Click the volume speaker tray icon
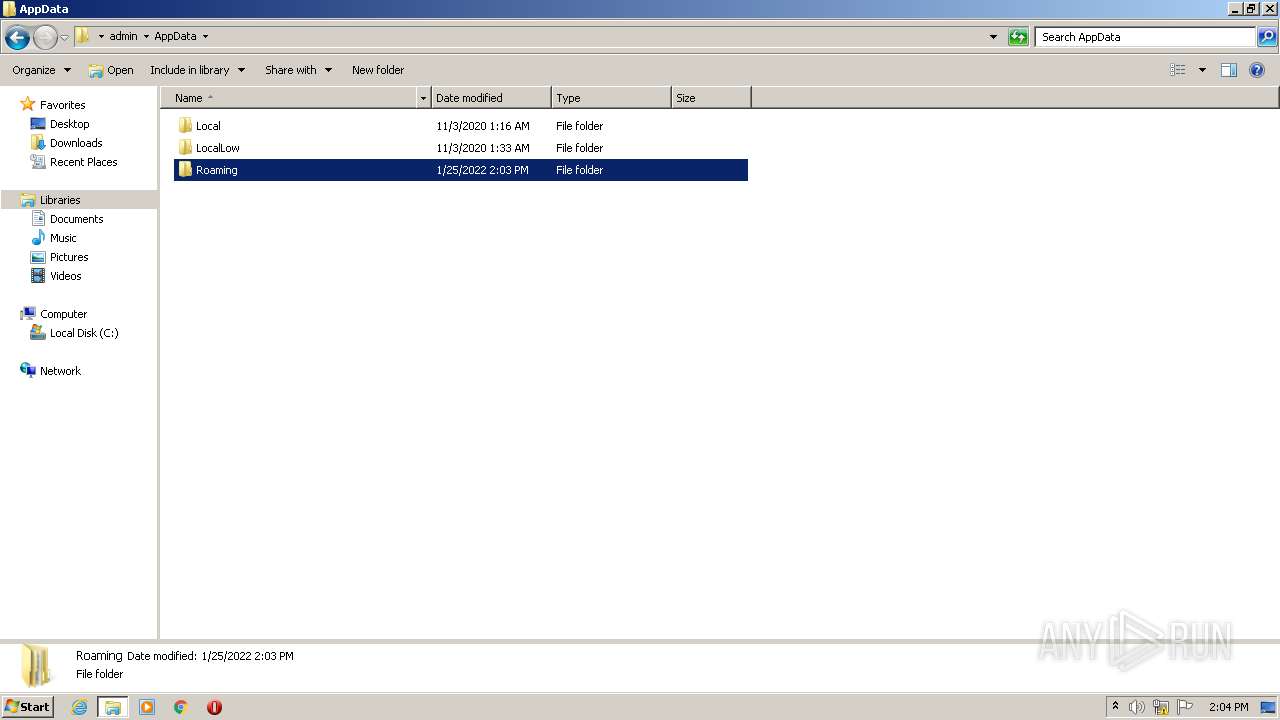 [x=1137, y=707]
